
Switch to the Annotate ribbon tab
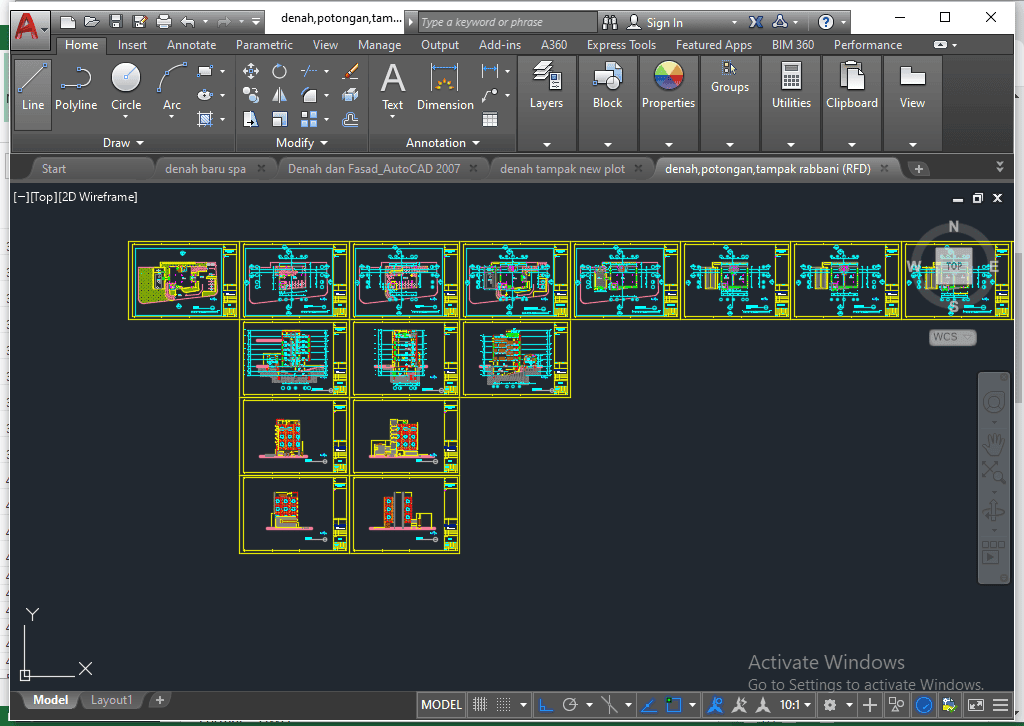coord(191,45)
